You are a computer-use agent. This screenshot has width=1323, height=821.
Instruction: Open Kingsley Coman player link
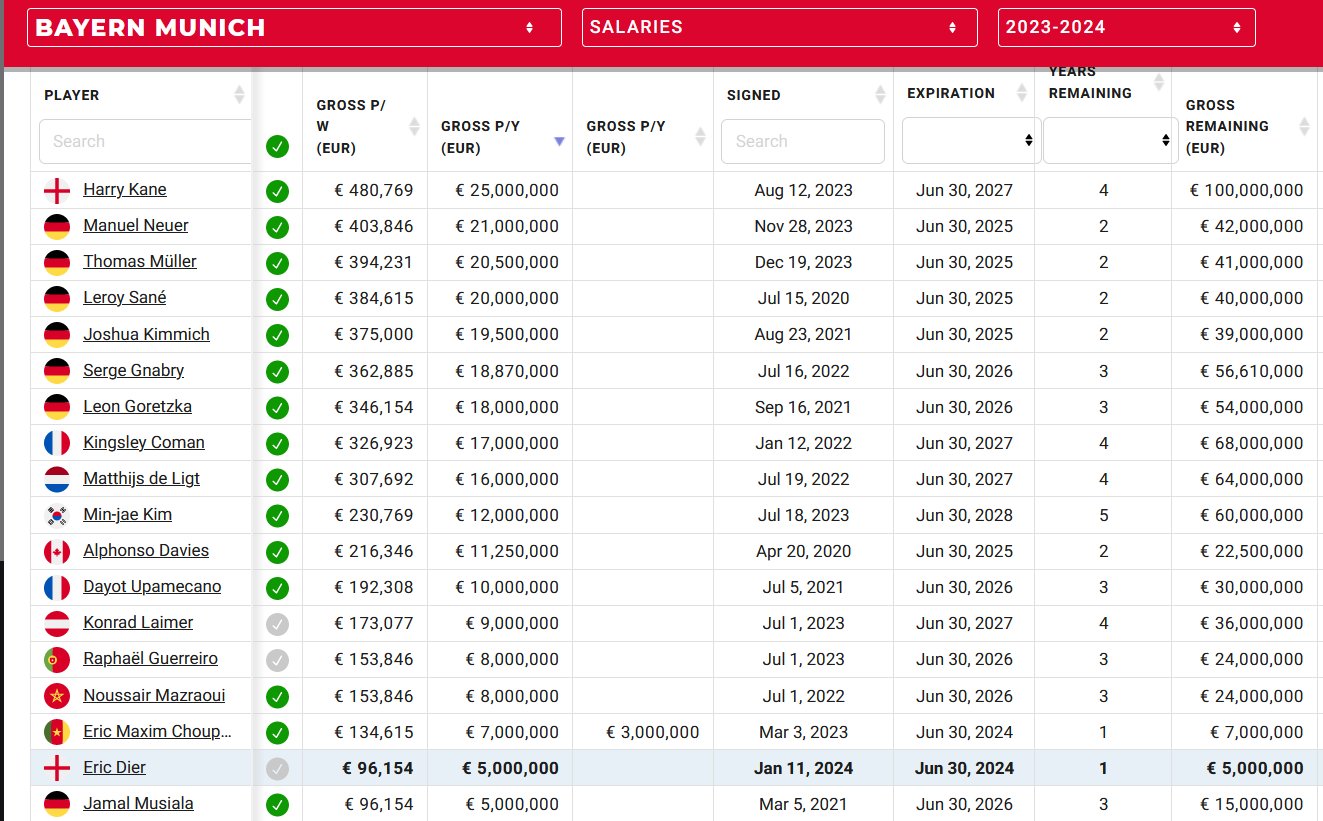(144, 442)
